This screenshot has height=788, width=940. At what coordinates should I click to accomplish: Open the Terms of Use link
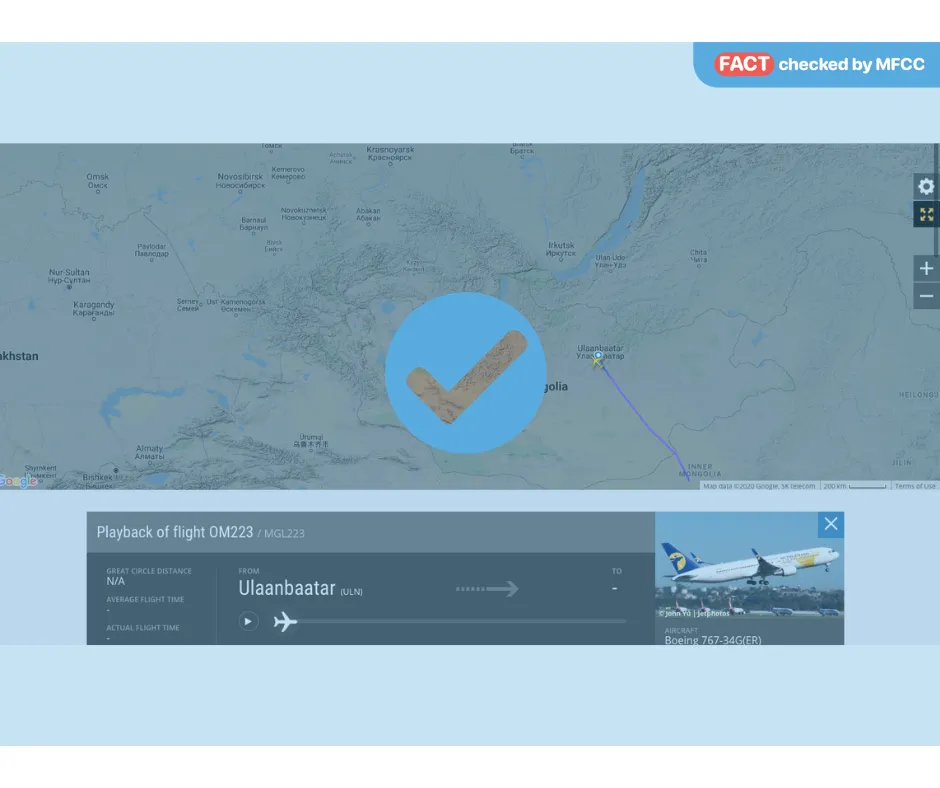tap(915, 486)
